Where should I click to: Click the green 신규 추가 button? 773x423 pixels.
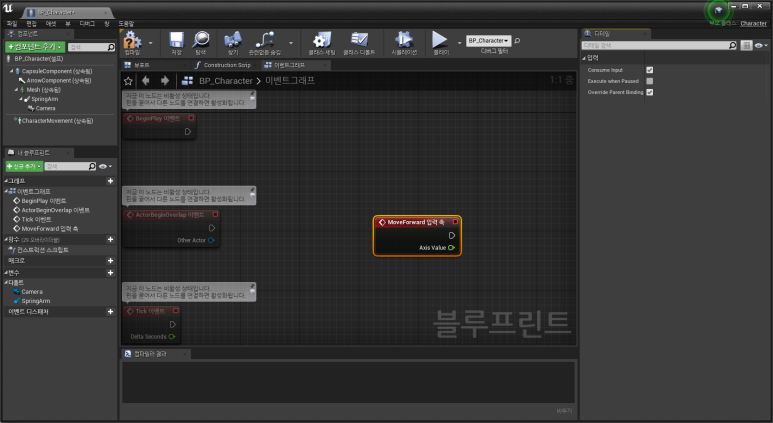[x=24, y=167]
